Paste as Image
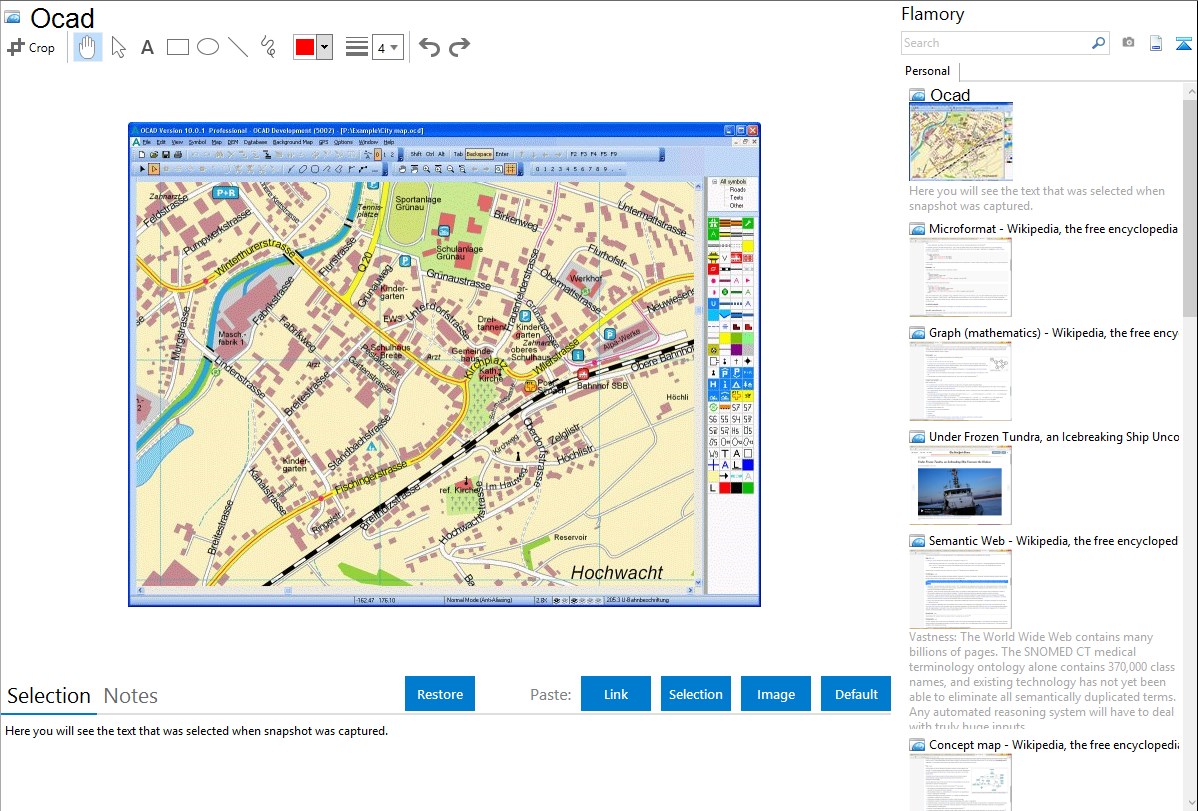Image resolution: width=1198 pixels, height=811 pixels. (x=775, y=694)
